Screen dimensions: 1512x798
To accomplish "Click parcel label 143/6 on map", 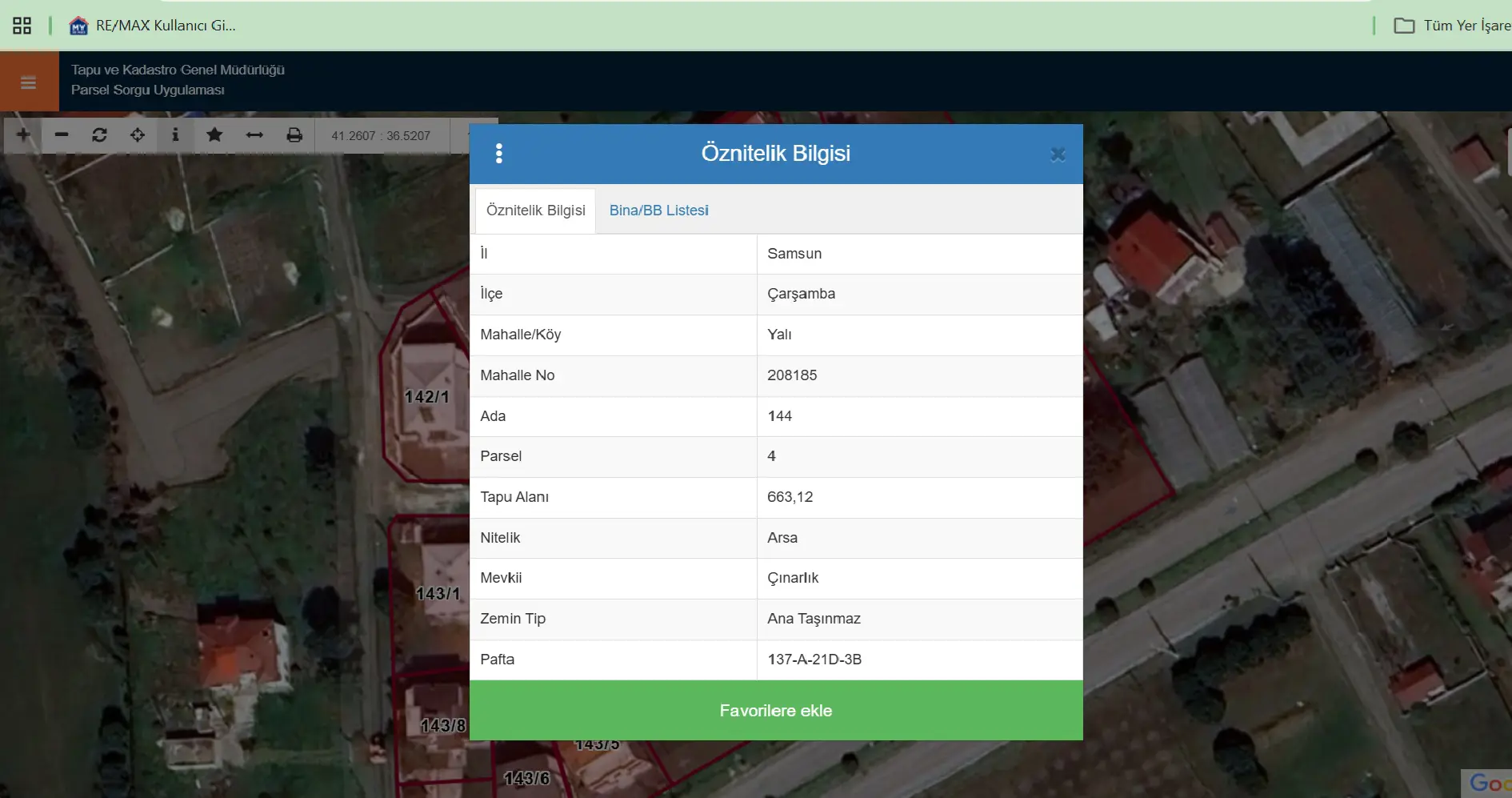I will click(527, 779).
